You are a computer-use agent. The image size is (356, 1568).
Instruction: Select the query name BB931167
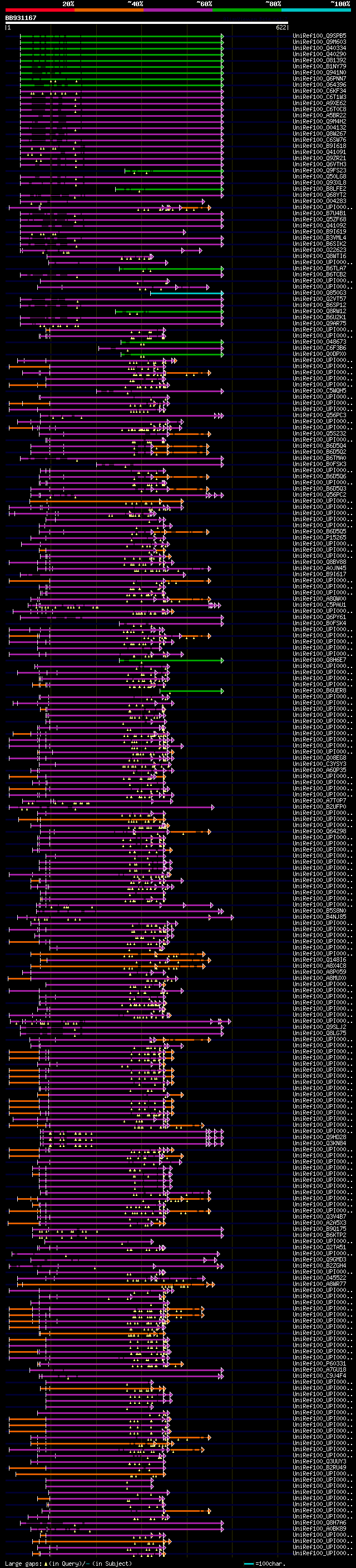(x=21, y=18)
